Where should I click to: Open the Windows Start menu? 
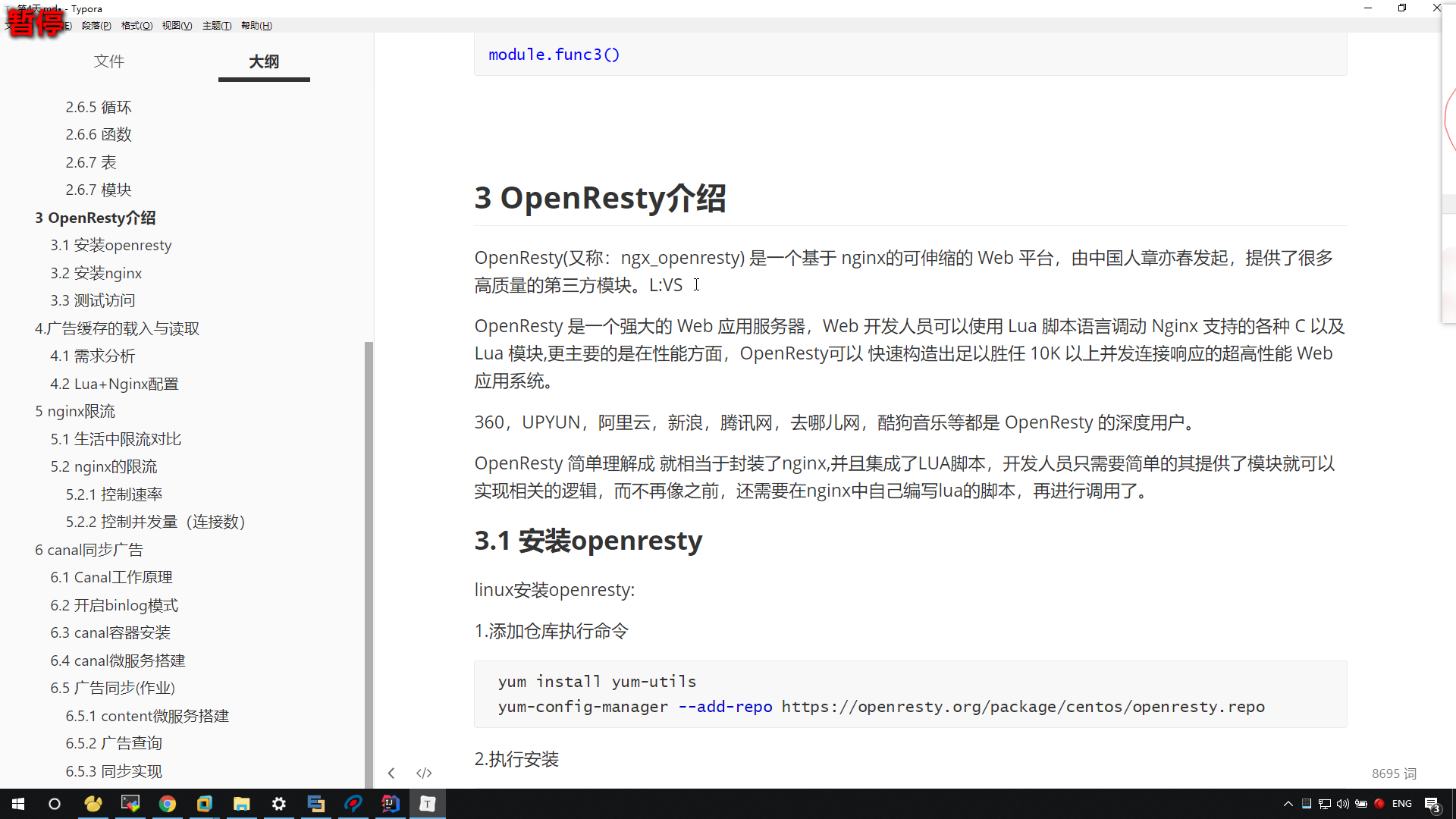pos(18,804)
